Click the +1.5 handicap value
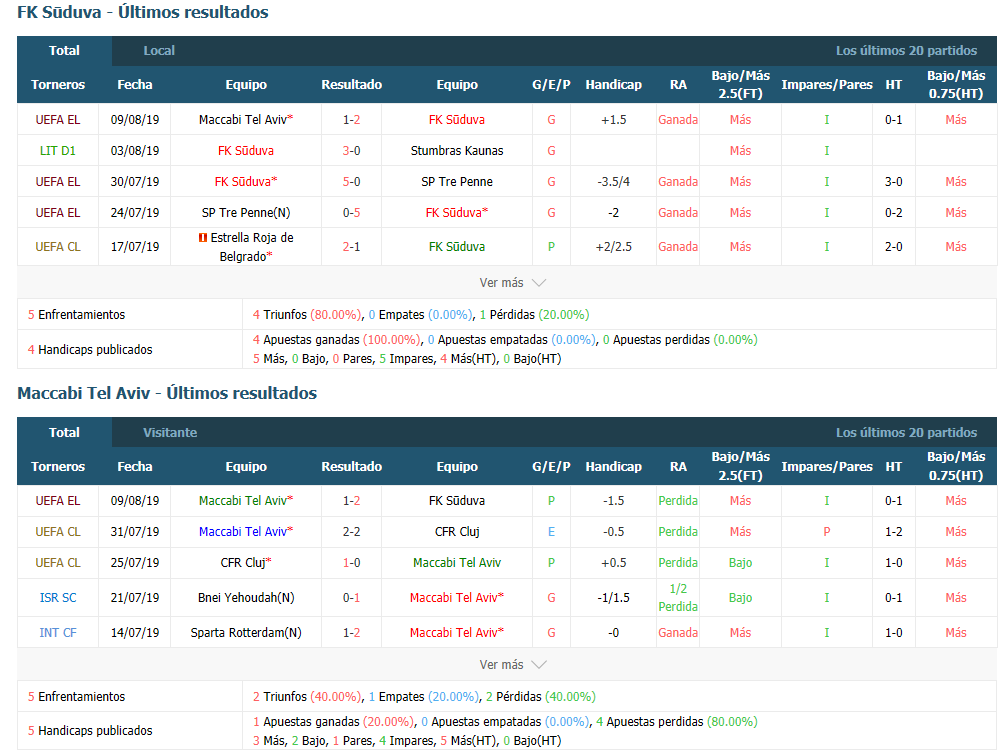Viewport: 1004px width, 752px height. [x=613, y=120]
